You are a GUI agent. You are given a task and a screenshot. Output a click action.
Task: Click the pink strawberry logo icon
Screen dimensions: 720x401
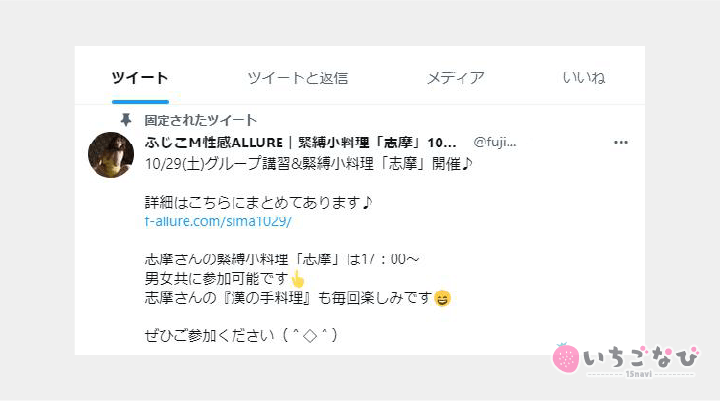(566, 358)
